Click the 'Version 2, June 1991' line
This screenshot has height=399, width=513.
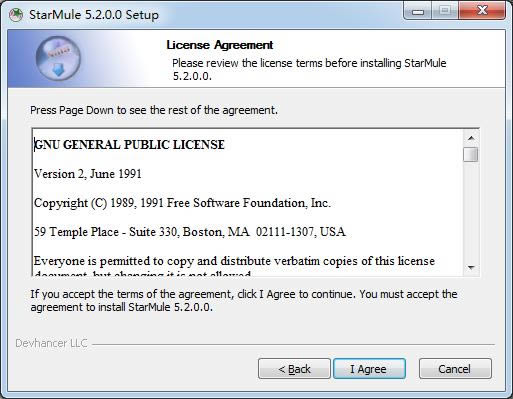(x=88, y=174)
